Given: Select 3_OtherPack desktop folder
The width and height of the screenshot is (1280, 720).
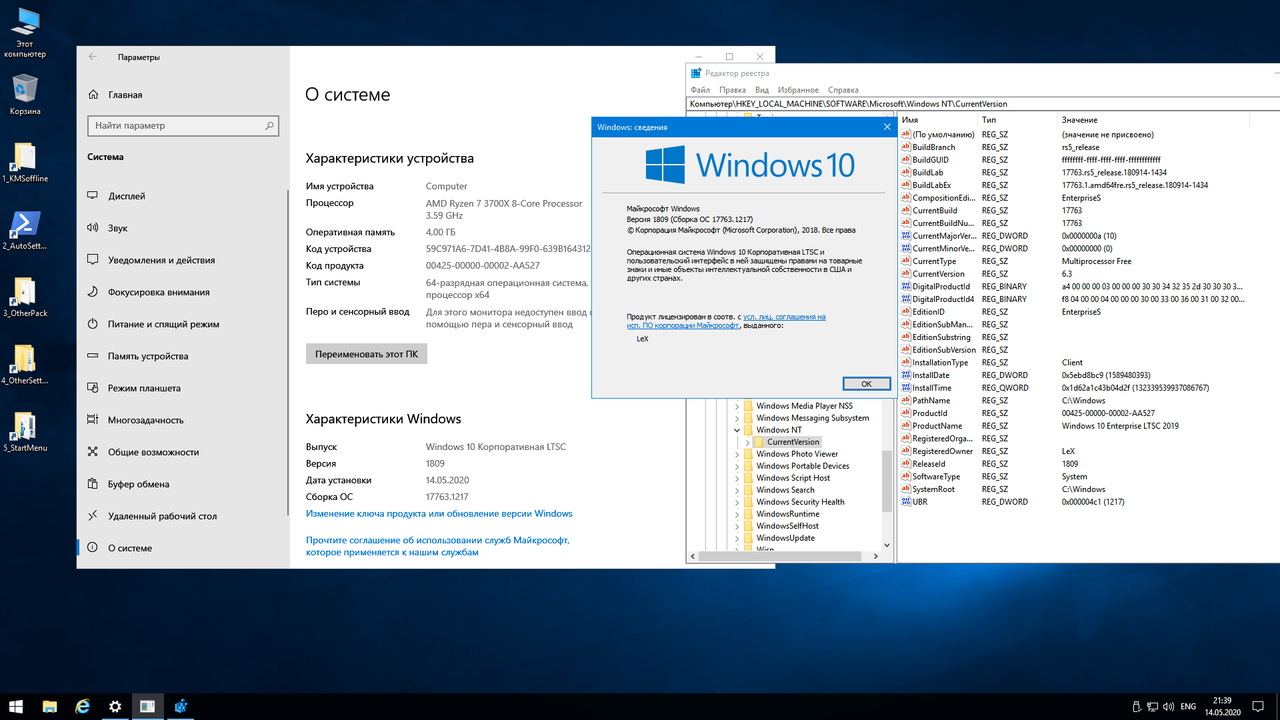Looking at the screenshot, I should click(x=25, y=296).
